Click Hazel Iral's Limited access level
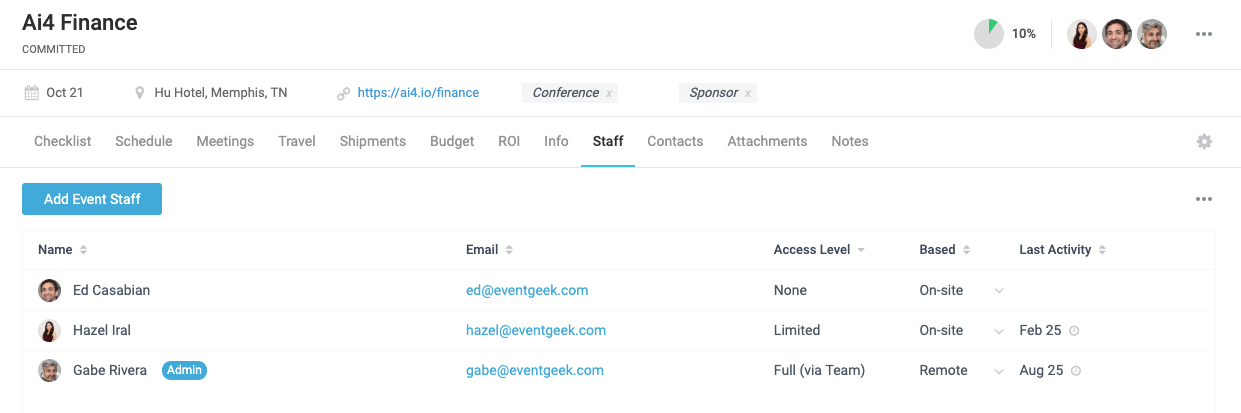The width and height of the screenshot is (1241, 413). 797,331
